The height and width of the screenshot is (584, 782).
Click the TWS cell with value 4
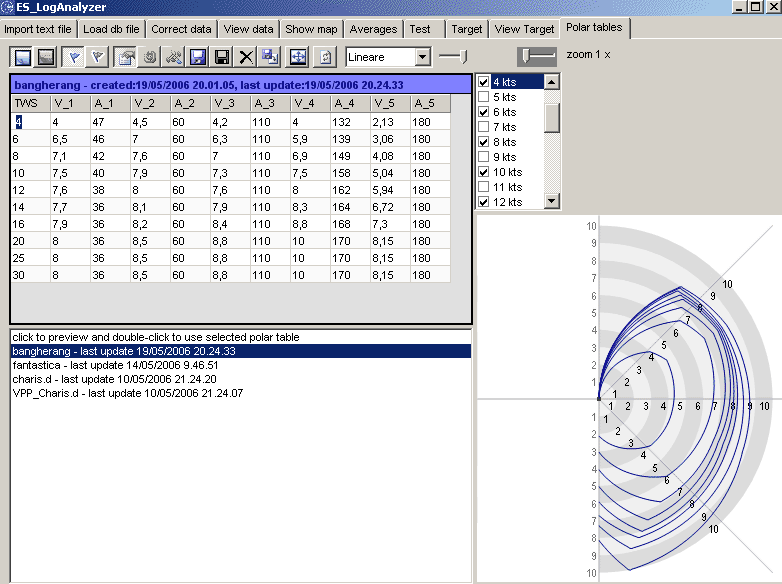(30, 122)
